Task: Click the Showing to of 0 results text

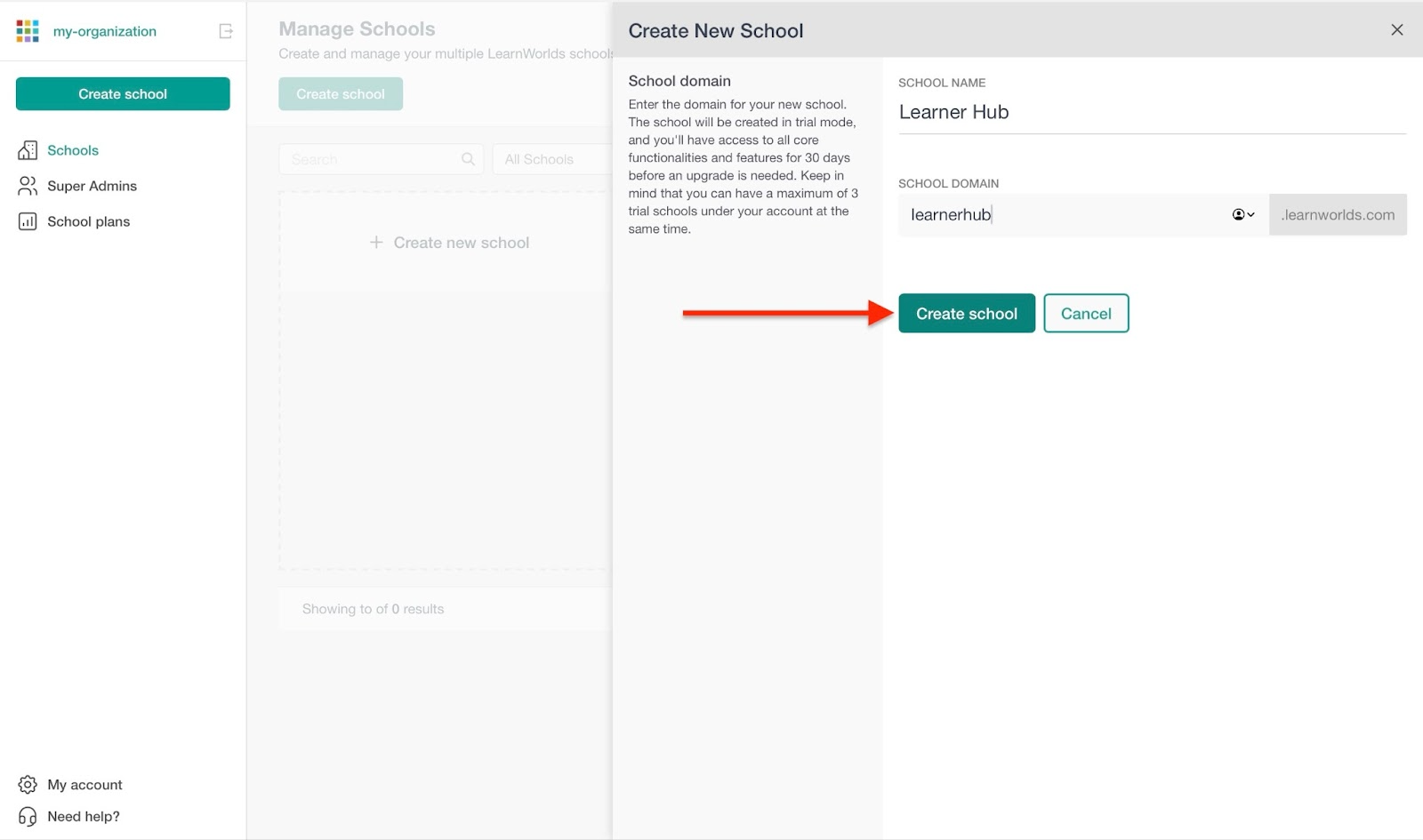Action: click(373, 609)
